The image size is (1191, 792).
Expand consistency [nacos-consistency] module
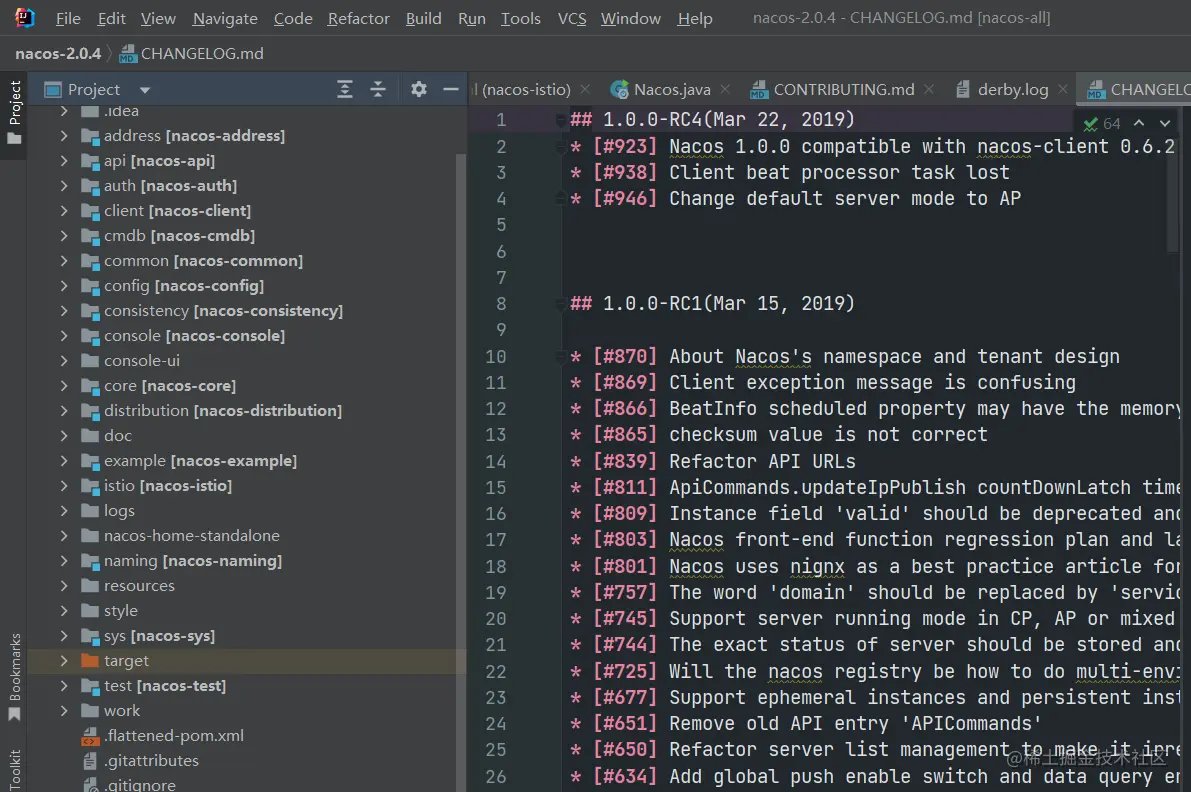pos(64,311)
